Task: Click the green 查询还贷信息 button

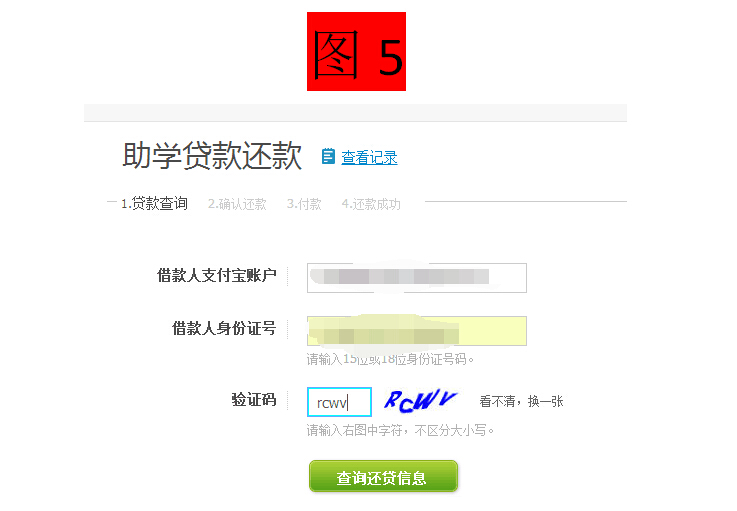Action: tap(383, 477)
